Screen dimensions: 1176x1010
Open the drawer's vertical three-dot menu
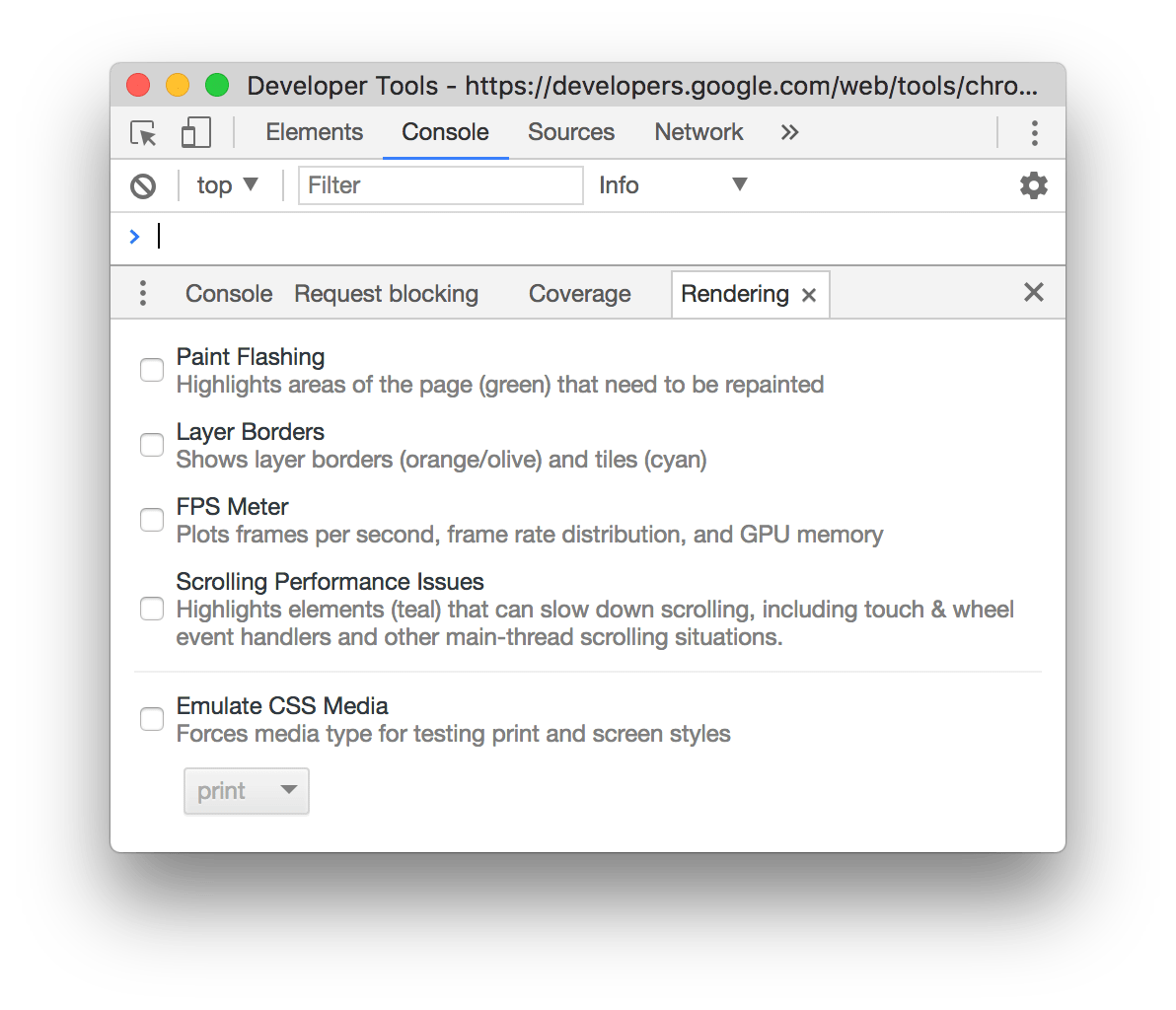[x=143, y=293]
